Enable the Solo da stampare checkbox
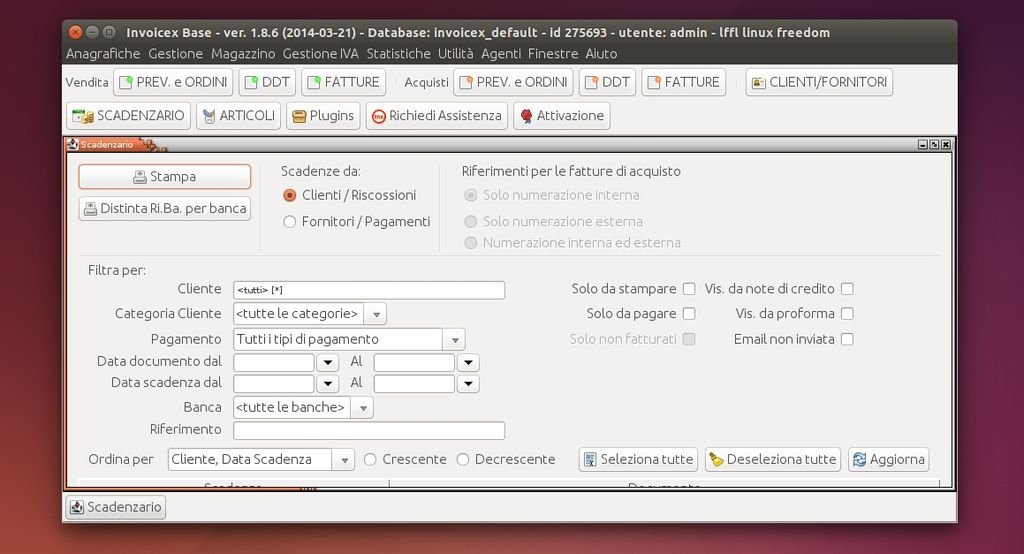The width and height of the screenshot is (1024, 554). [688, 289]
